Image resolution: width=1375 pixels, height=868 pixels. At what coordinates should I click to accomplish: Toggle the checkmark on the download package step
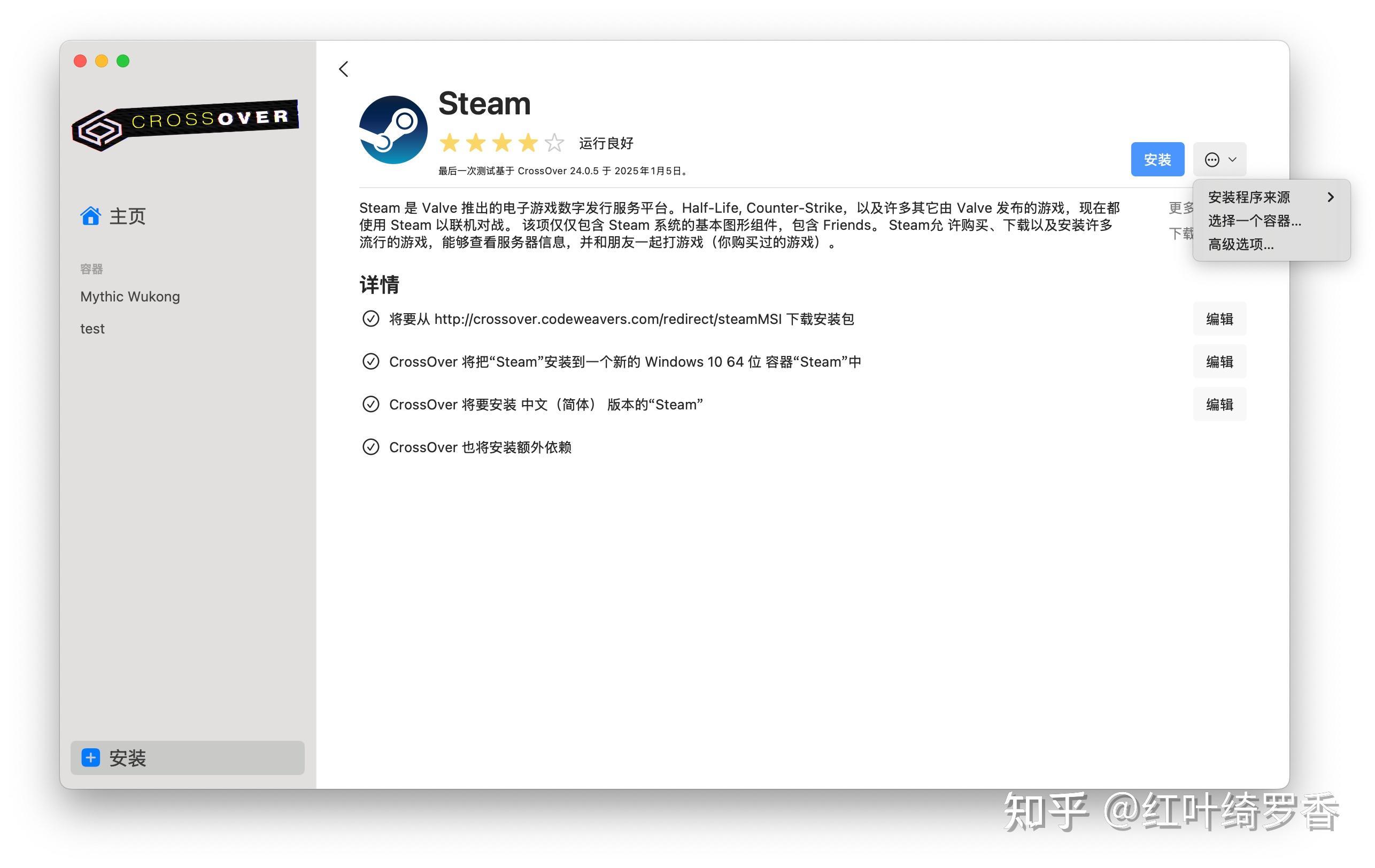(371, 319)
